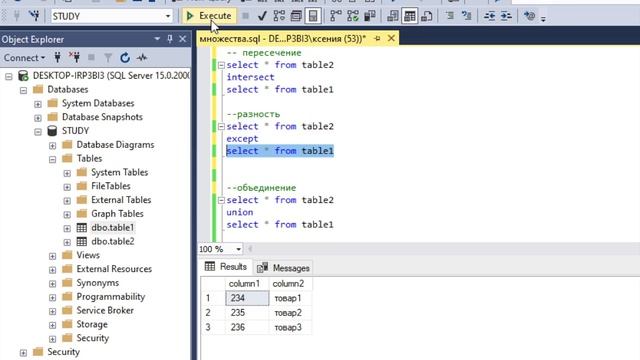Switch to the Results tab
640x360 pixels.
coord(226,267)
